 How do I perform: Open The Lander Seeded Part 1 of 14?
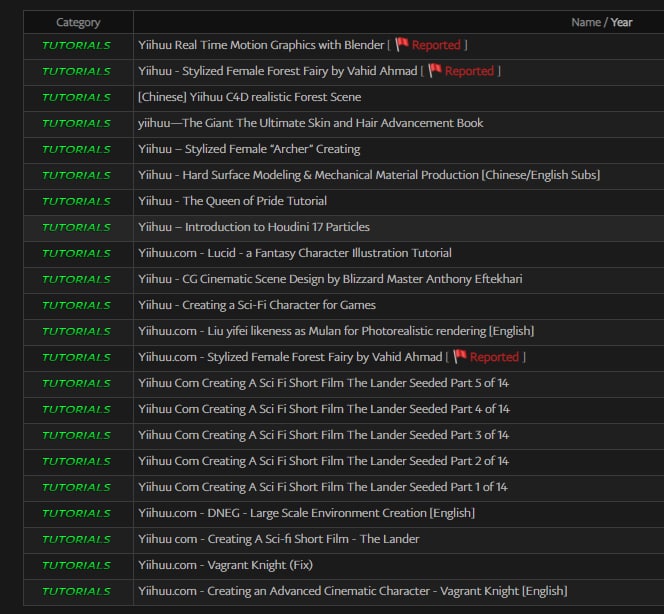pos(323,487)
